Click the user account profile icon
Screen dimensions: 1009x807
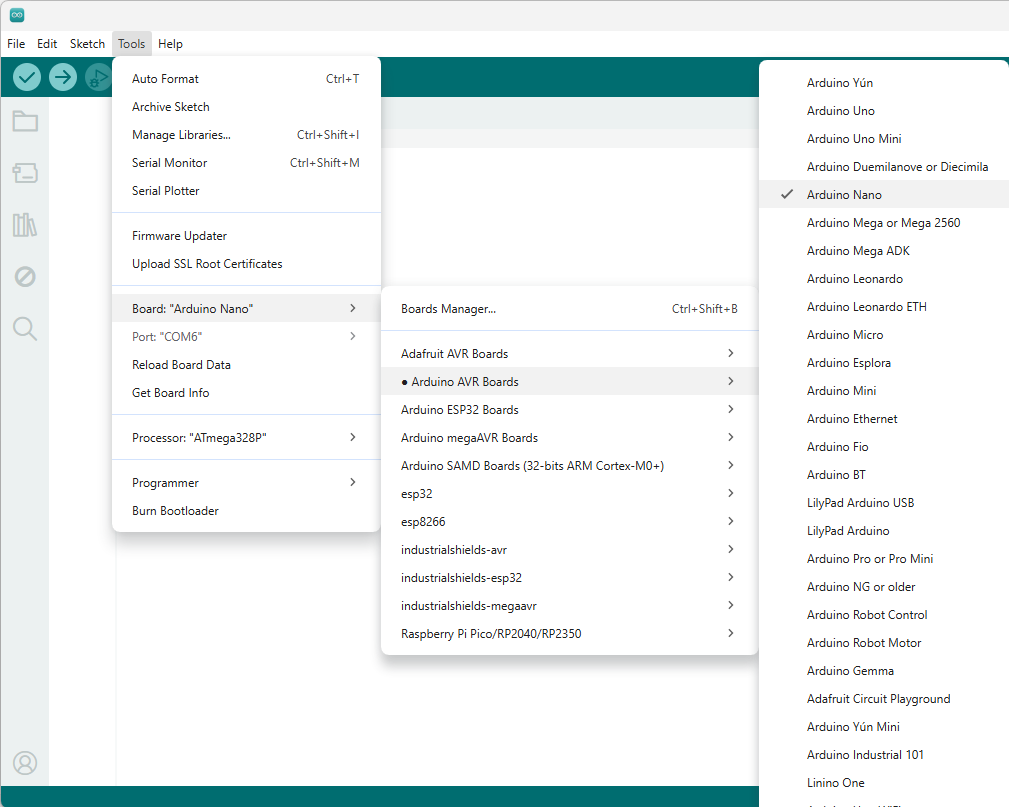pyautogui.click(x=25, y=763)
